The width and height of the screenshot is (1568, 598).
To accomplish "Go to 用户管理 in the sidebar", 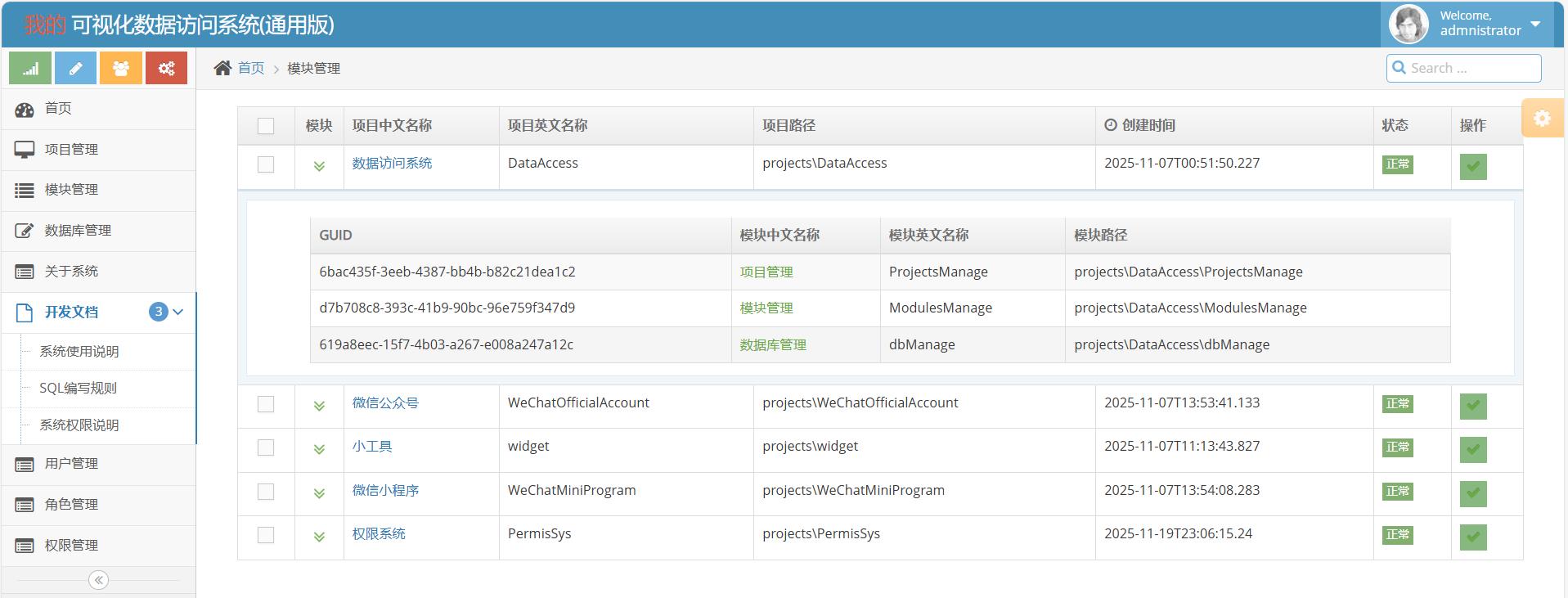I will click(71, 464).
